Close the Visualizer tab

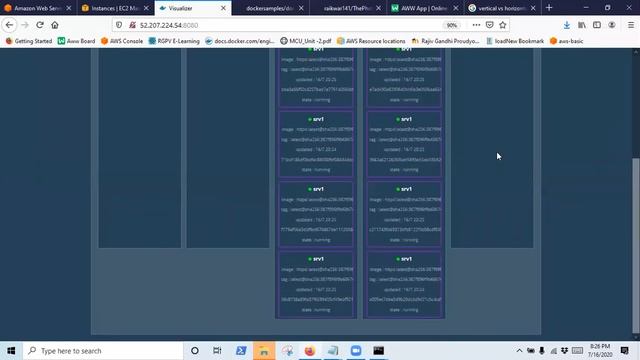click(x=223, y=8)
